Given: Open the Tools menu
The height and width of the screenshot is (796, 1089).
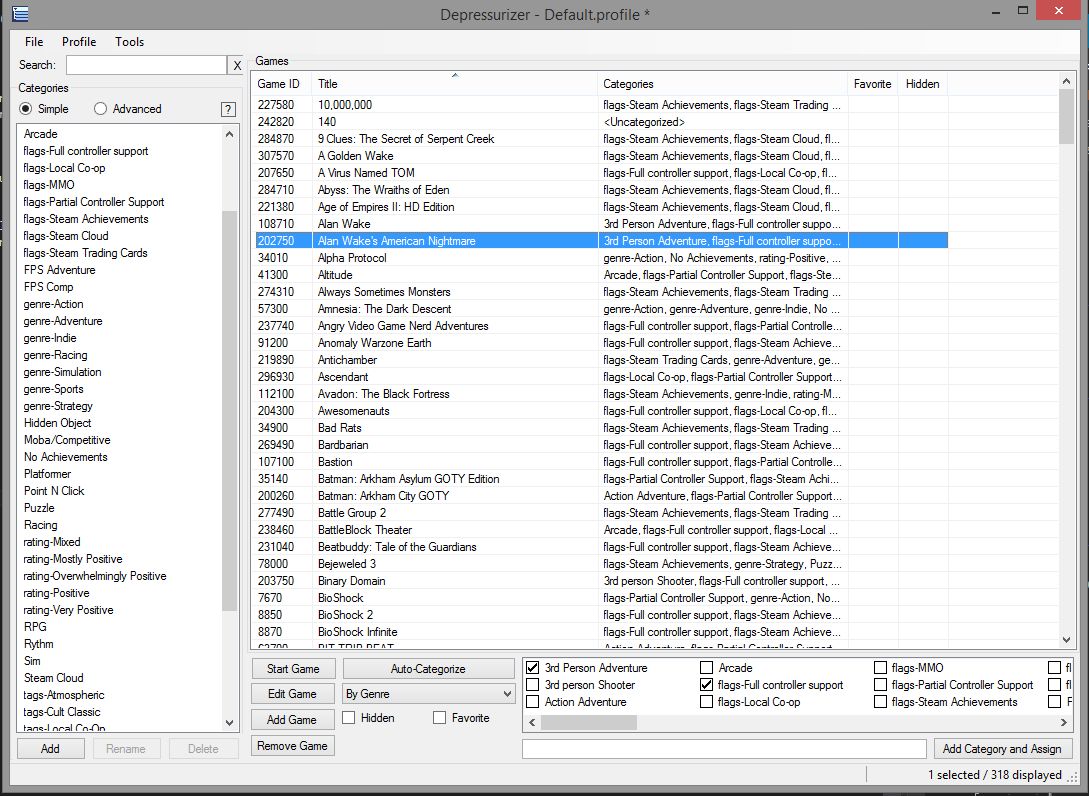Looking at the screenshot, I should click(128, 41).
